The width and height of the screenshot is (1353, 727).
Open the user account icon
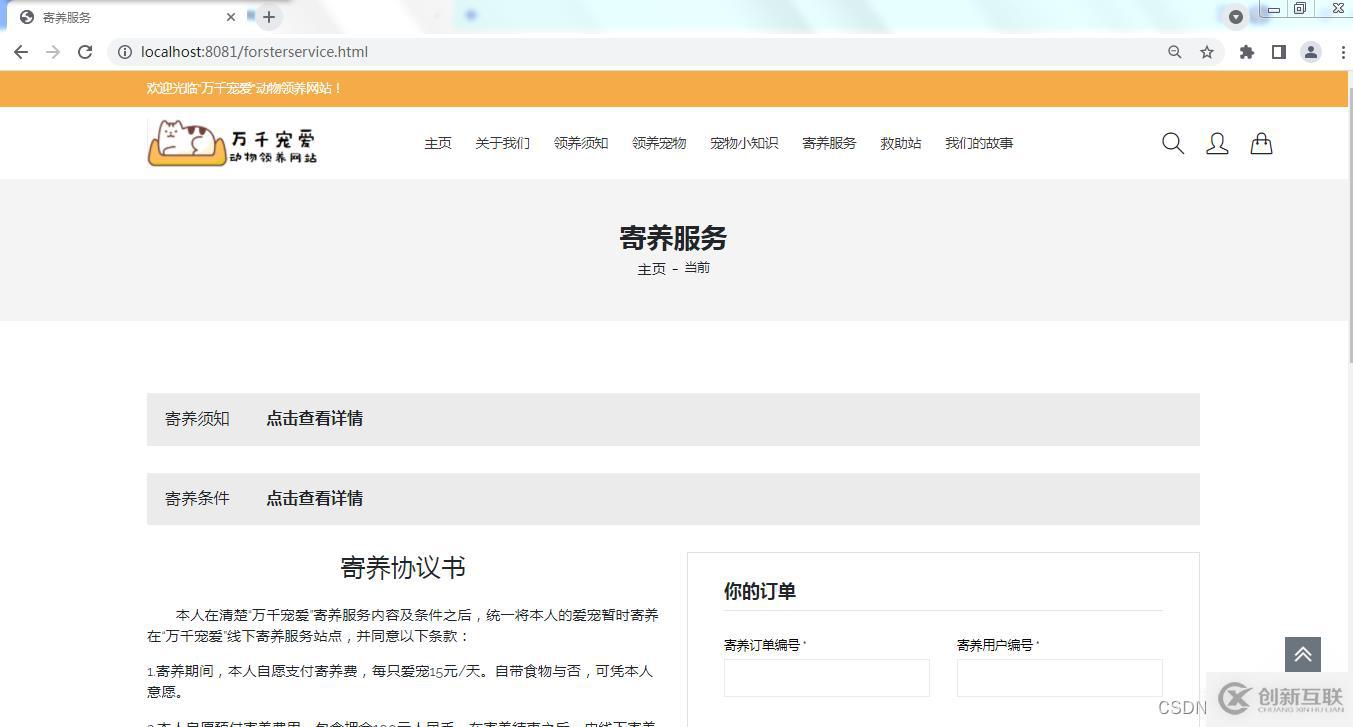point(1217,144)
